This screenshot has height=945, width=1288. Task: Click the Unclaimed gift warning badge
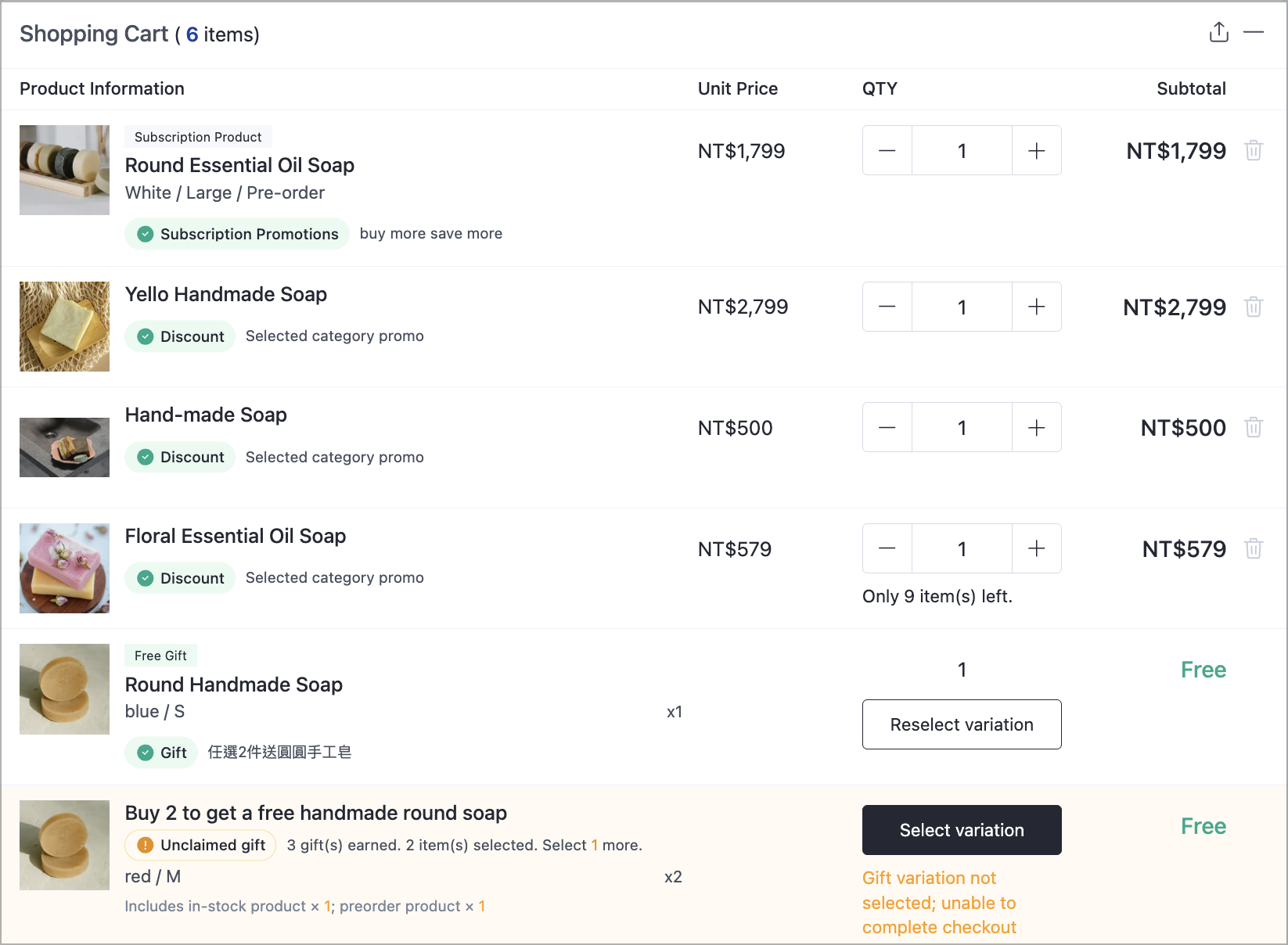[x=200, y=845]
